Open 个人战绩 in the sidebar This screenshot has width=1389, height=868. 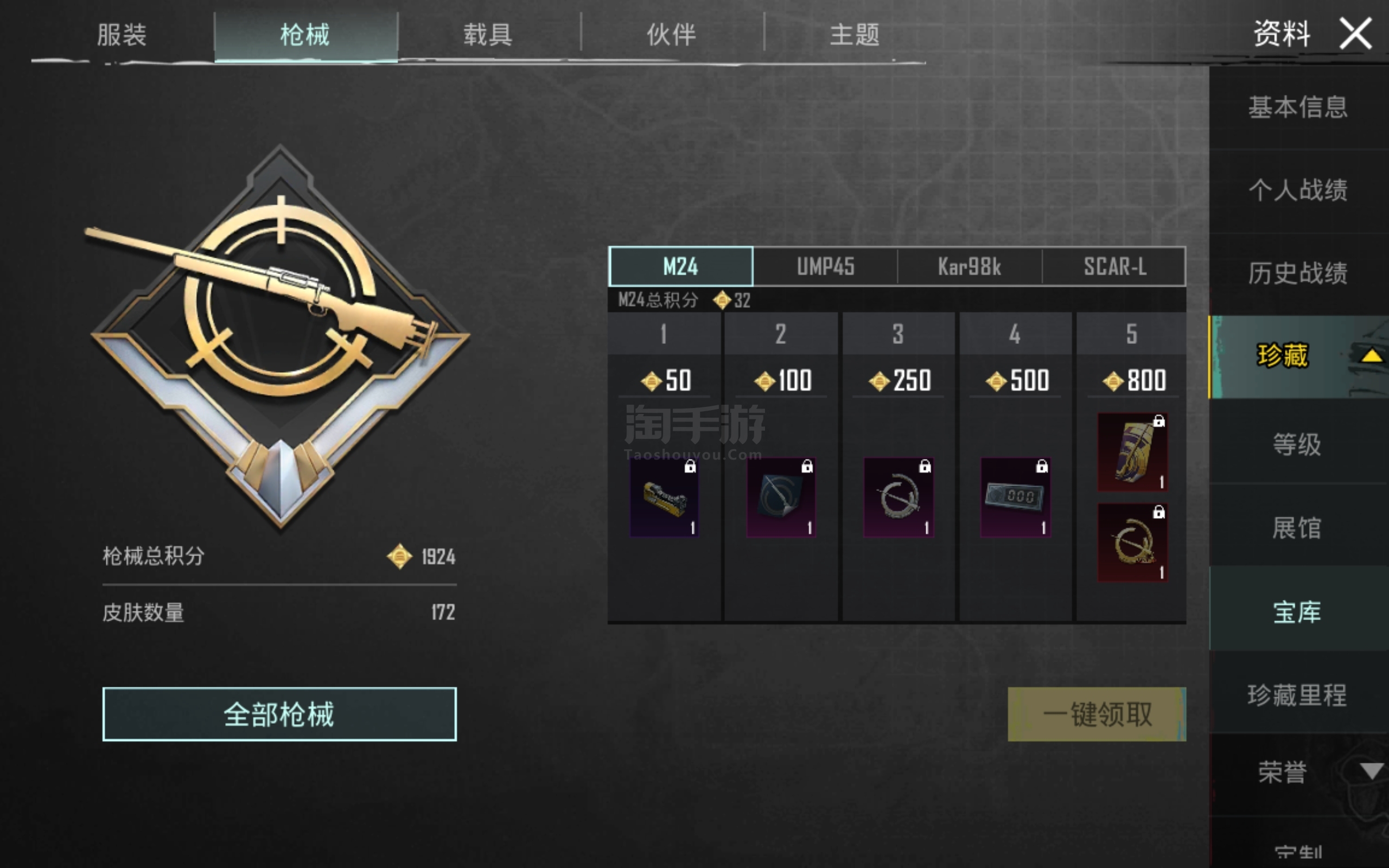point(1298,190)
